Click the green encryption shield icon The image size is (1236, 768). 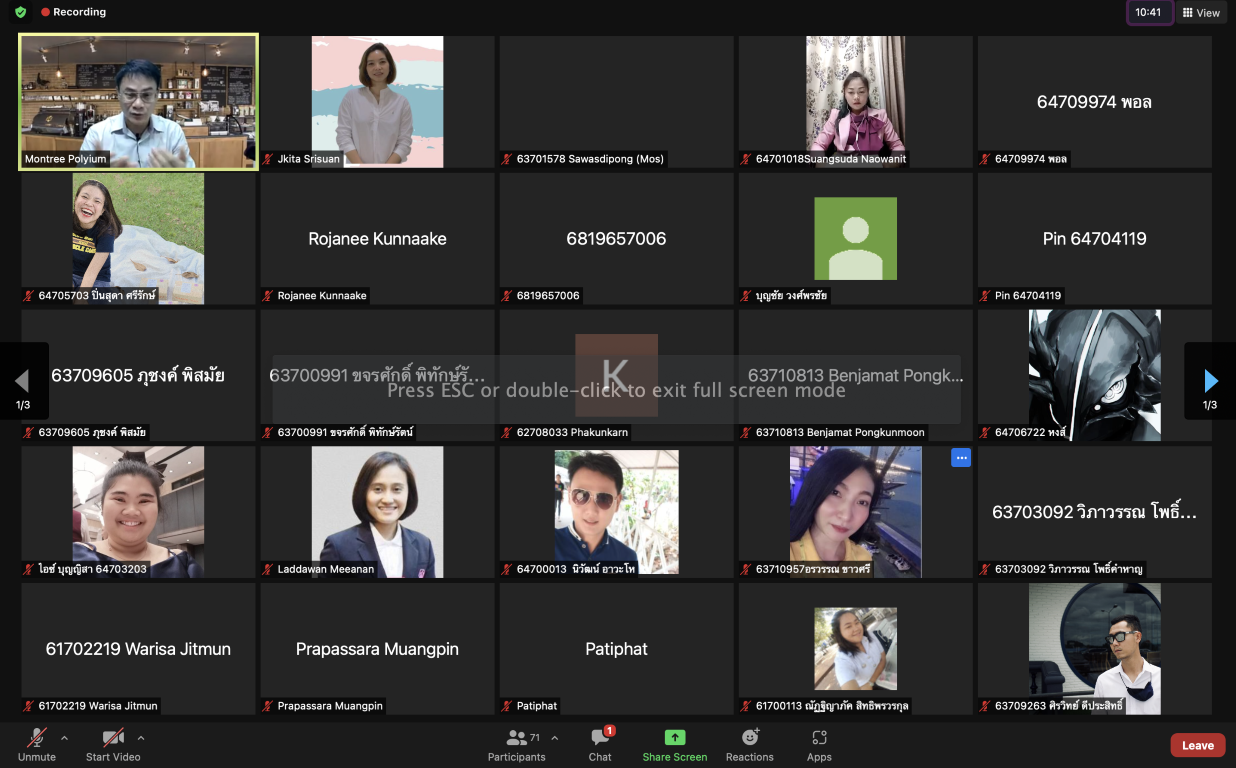tap(20, 12)
